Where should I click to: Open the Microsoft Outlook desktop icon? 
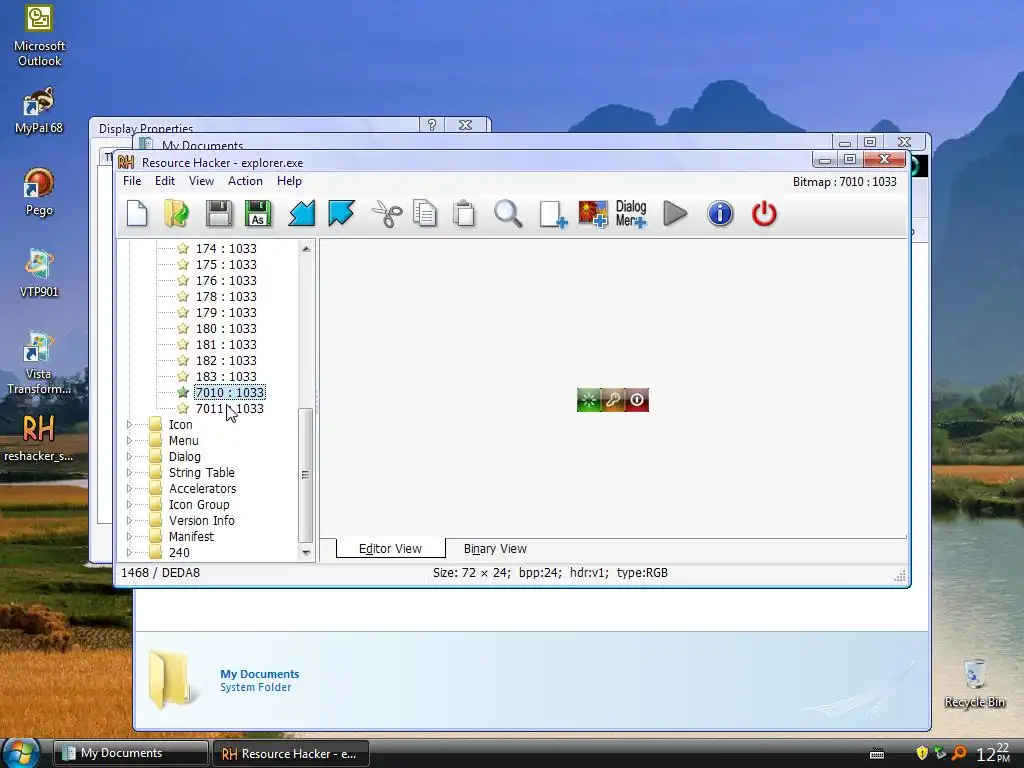pos(39,36)
